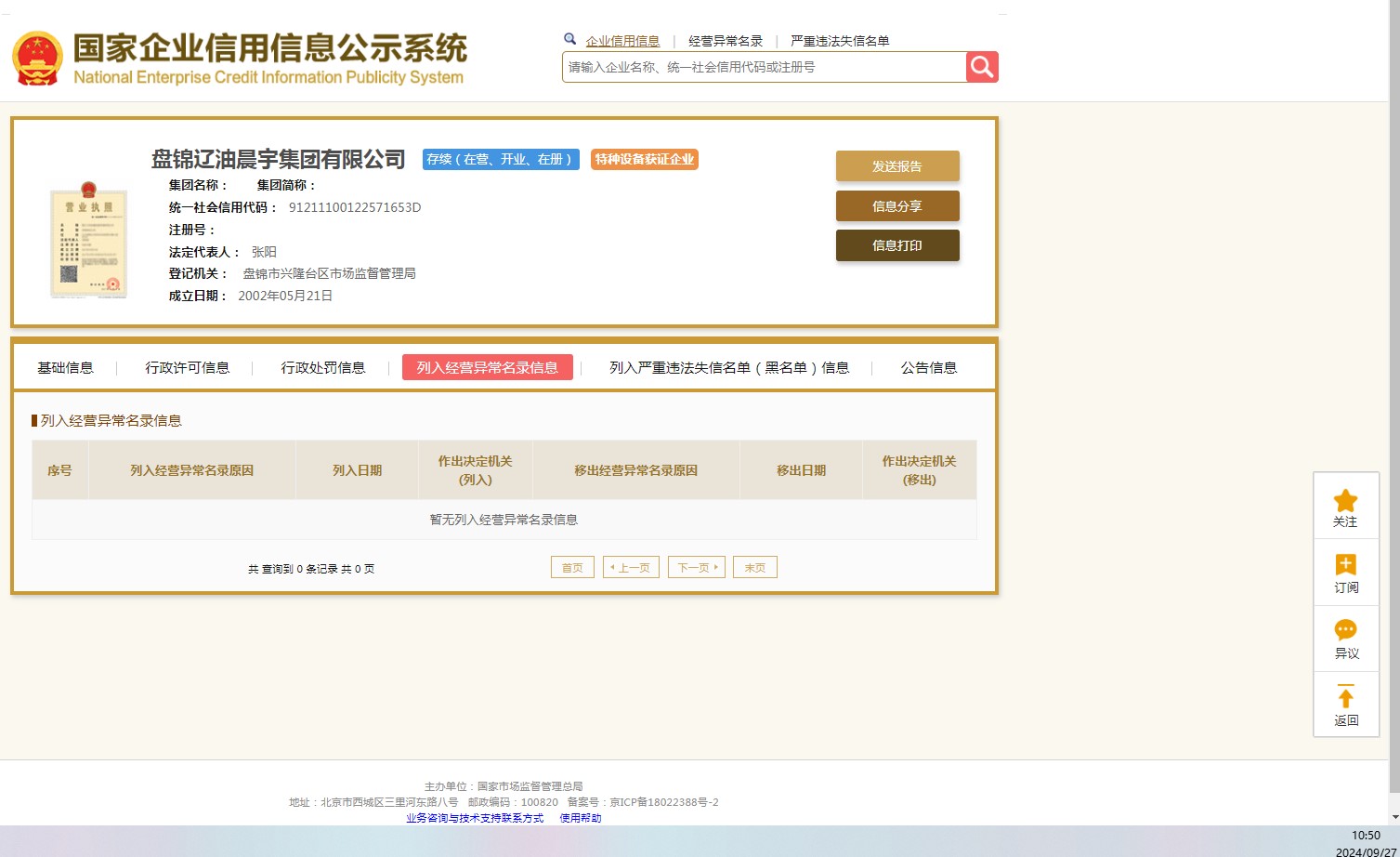Switch to the 行政许可信息 tab

tap(187, 368)
